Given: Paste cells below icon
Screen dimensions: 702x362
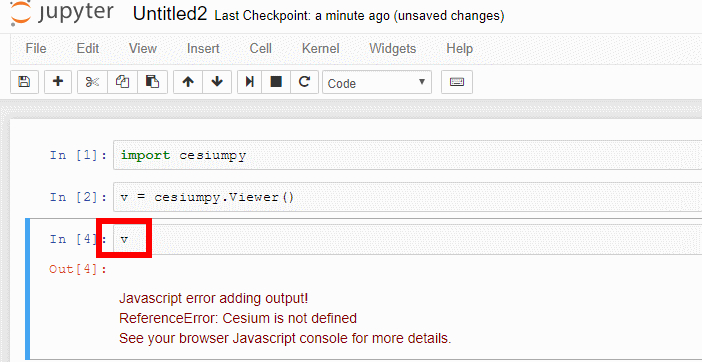Looking at the screenshot, I should pos(152,82).
